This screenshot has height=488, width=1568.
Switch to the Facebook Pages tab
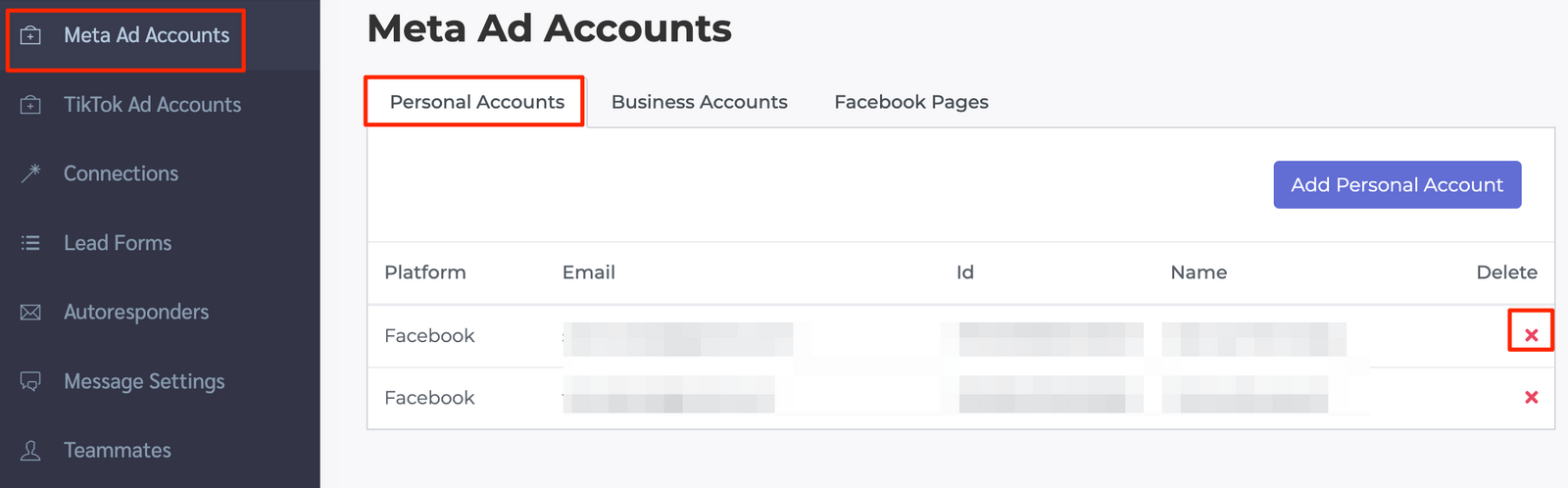click(910, 102)
